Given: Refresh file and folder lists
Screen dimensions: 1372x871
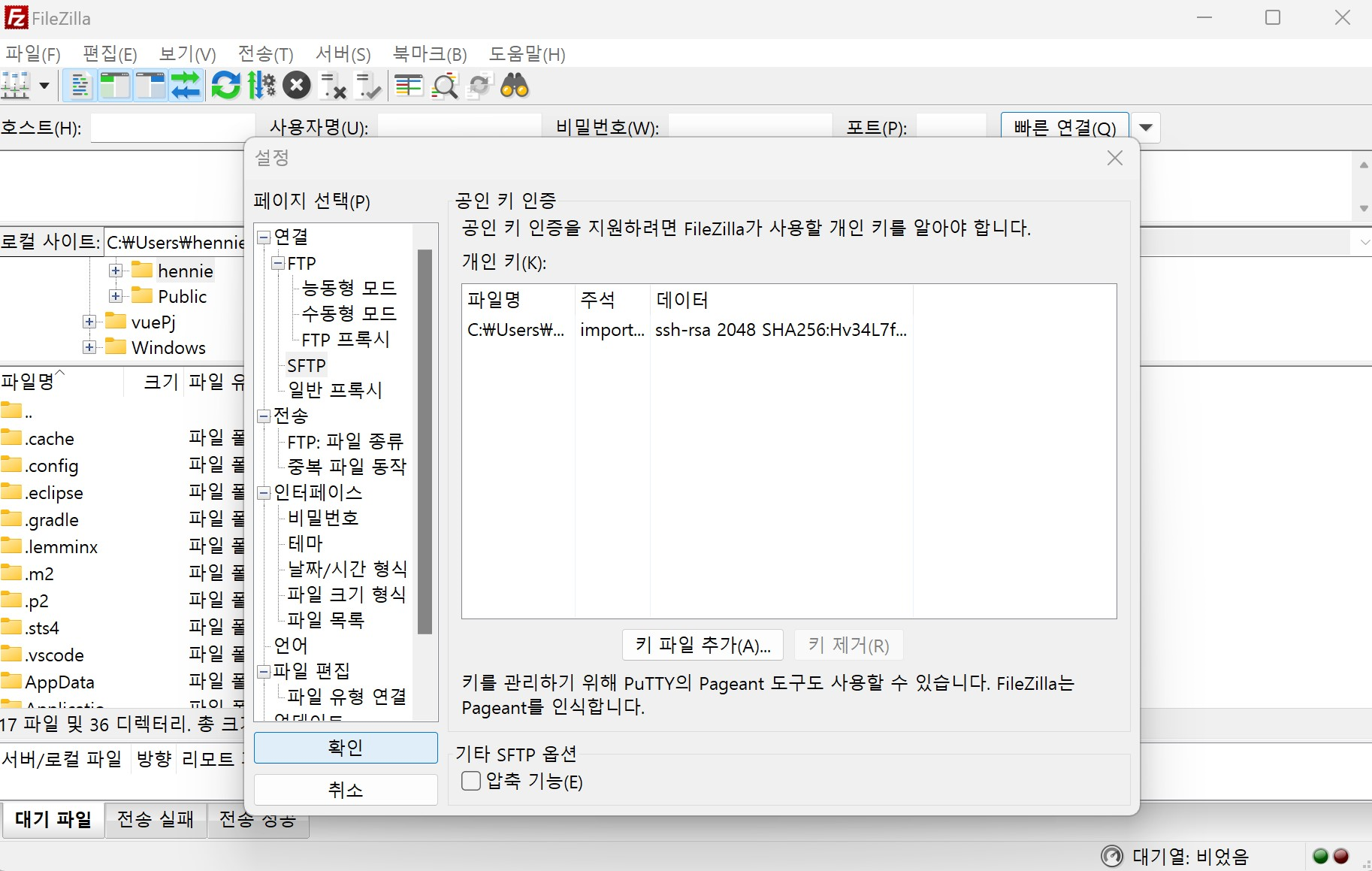Looking at the screenshot, I should [x=225, y=86].
